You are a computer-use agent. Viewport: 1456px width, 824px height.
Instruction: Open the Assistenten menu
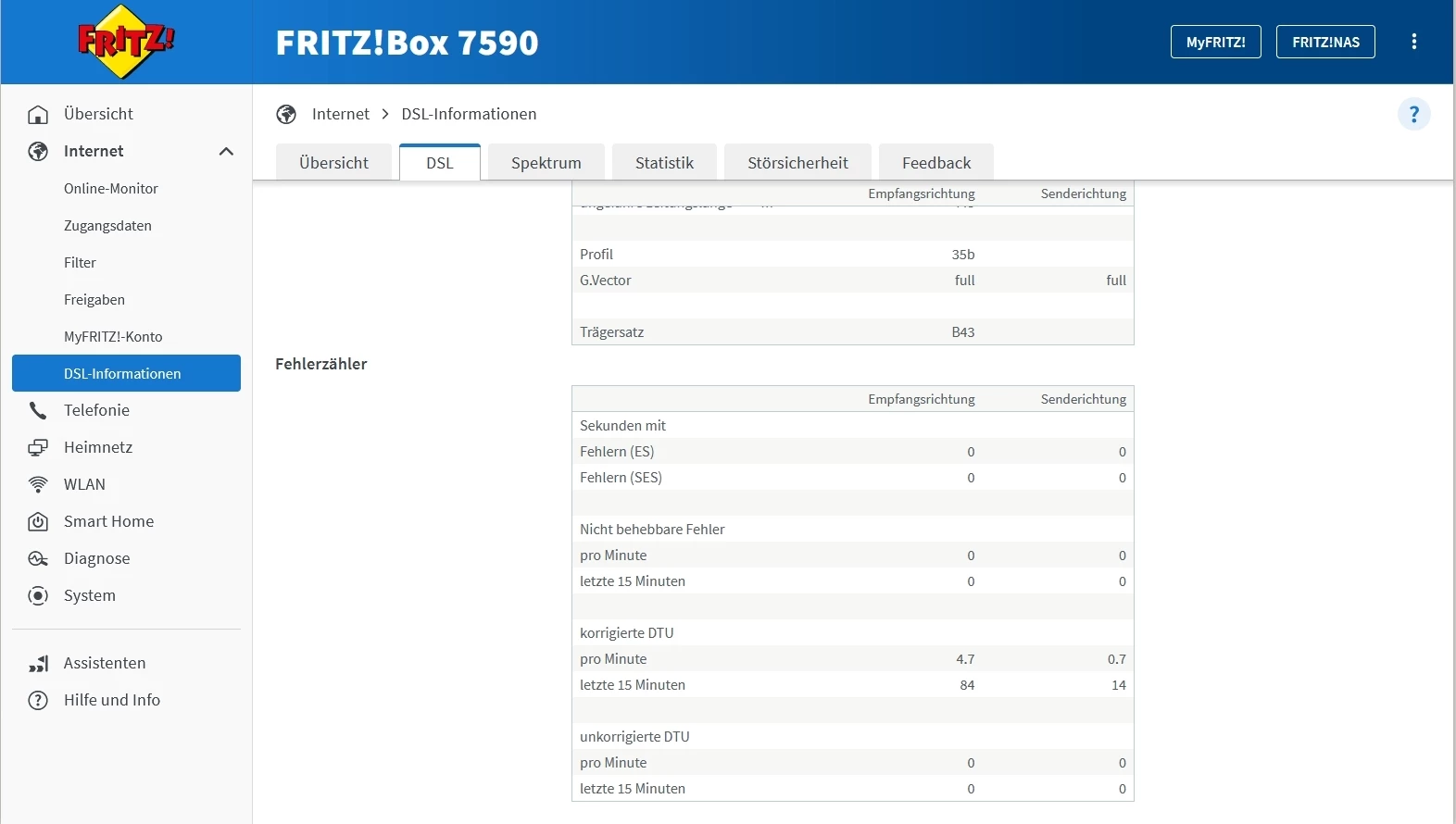(126, 663)
